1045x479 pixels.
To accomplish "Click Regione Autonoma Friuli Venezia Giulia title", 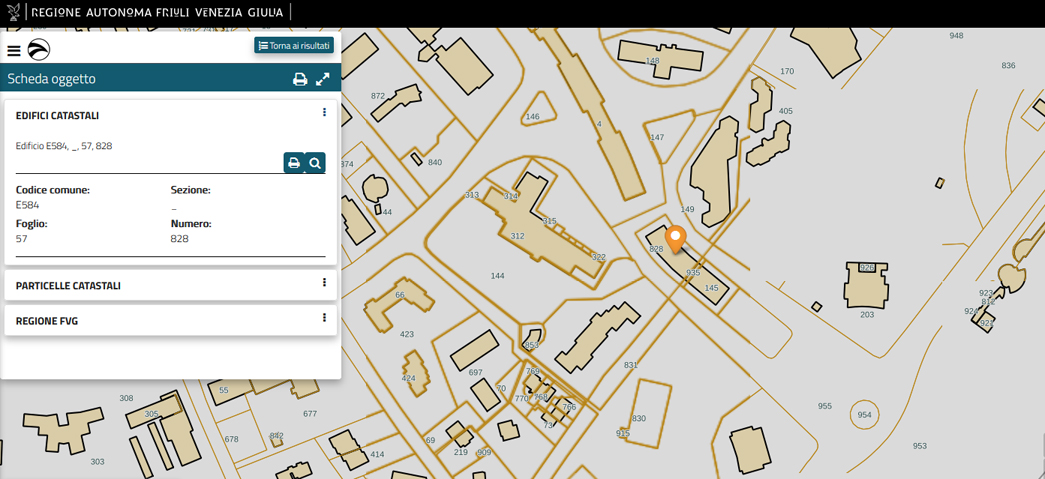I will coord(157,13).
